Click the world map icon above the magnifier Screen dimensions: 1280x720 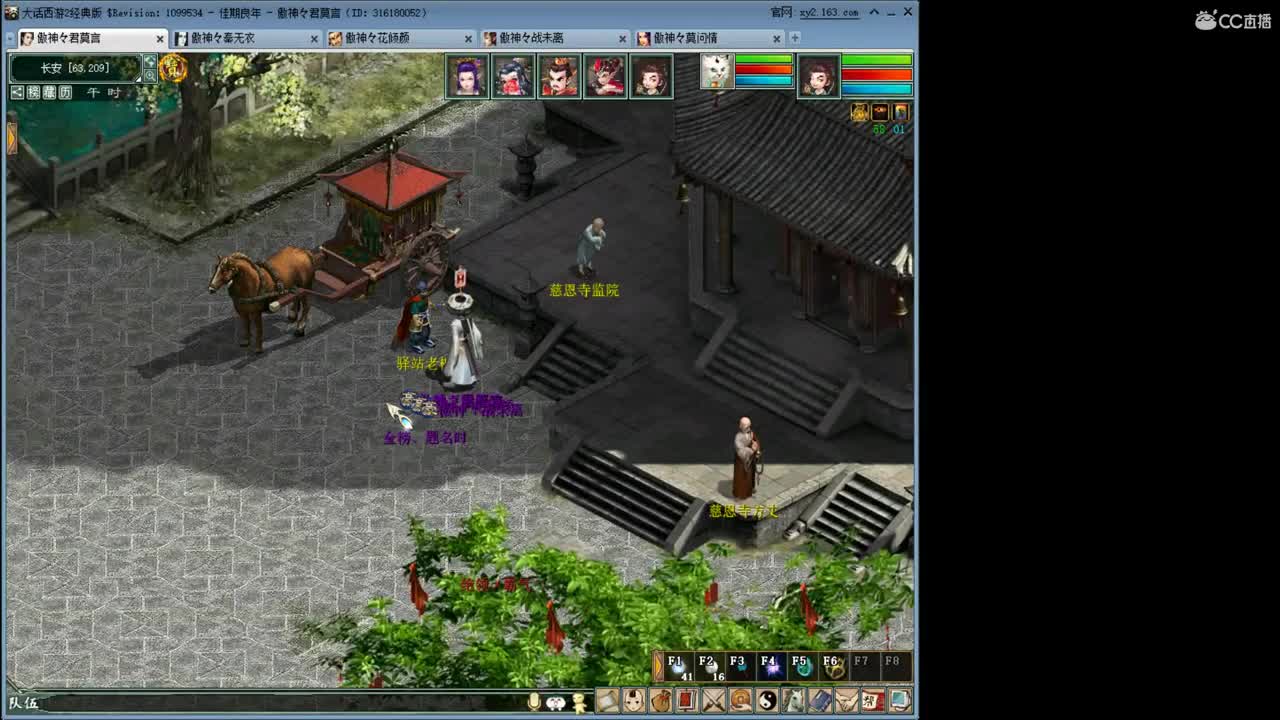[x=150, y=62]
